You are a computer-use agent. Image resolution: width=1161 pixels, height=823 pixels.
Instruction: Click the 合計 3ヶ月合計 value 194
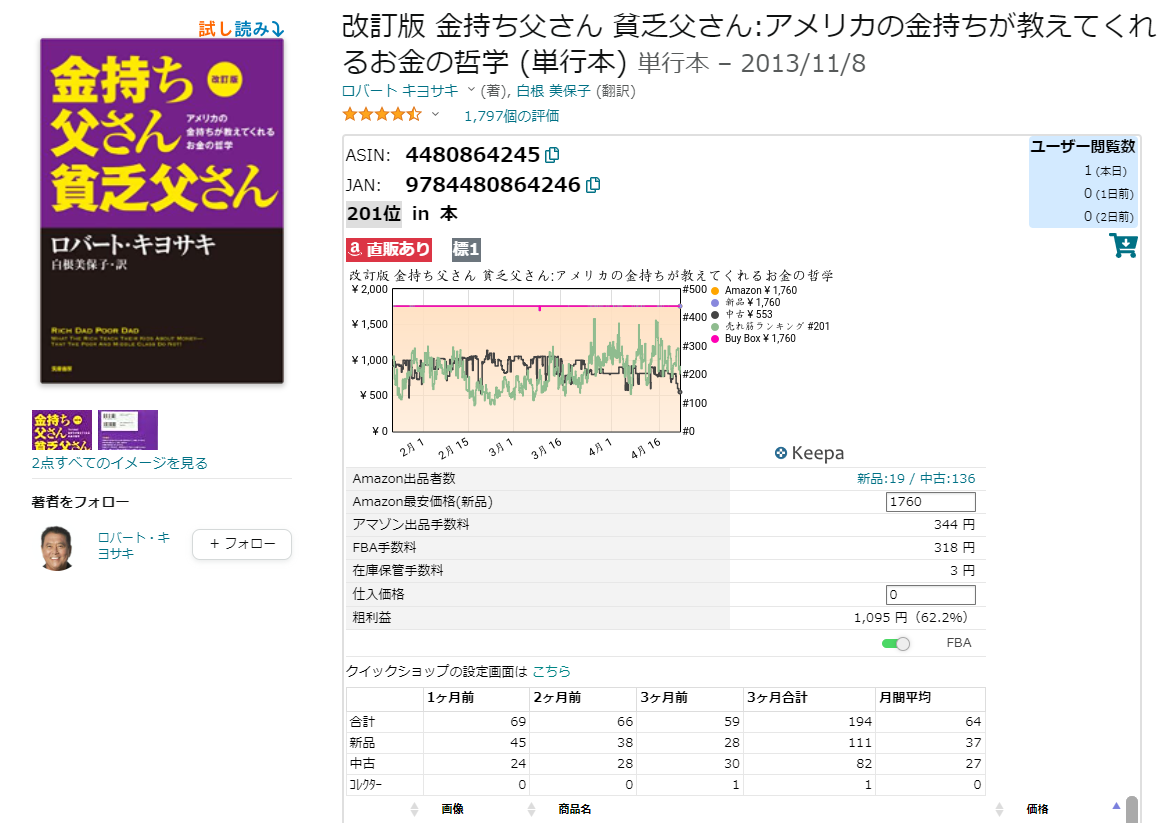[x=860, y=722]
